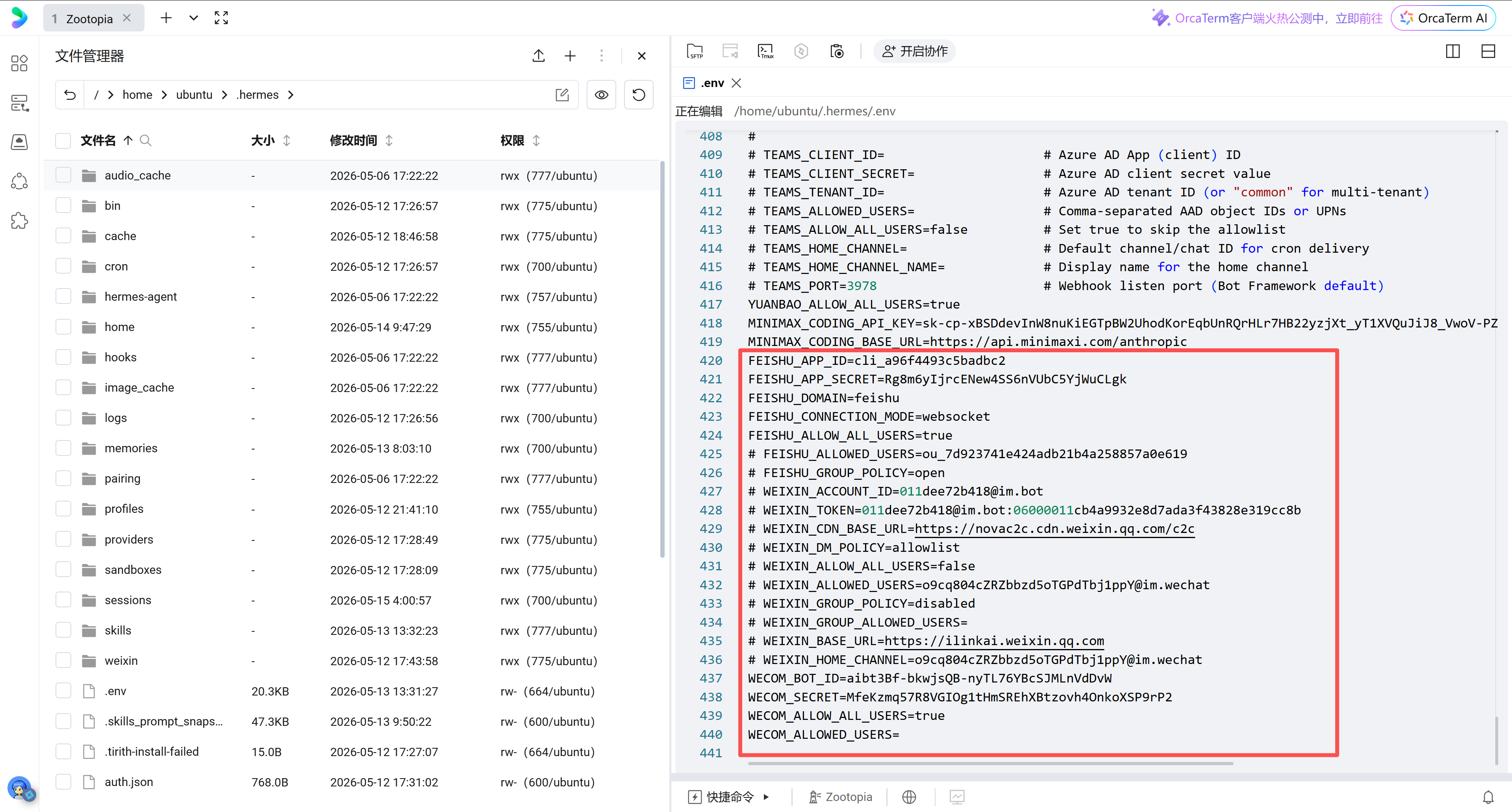Click the editor horizontal scrollbar

tap(990, 764)
